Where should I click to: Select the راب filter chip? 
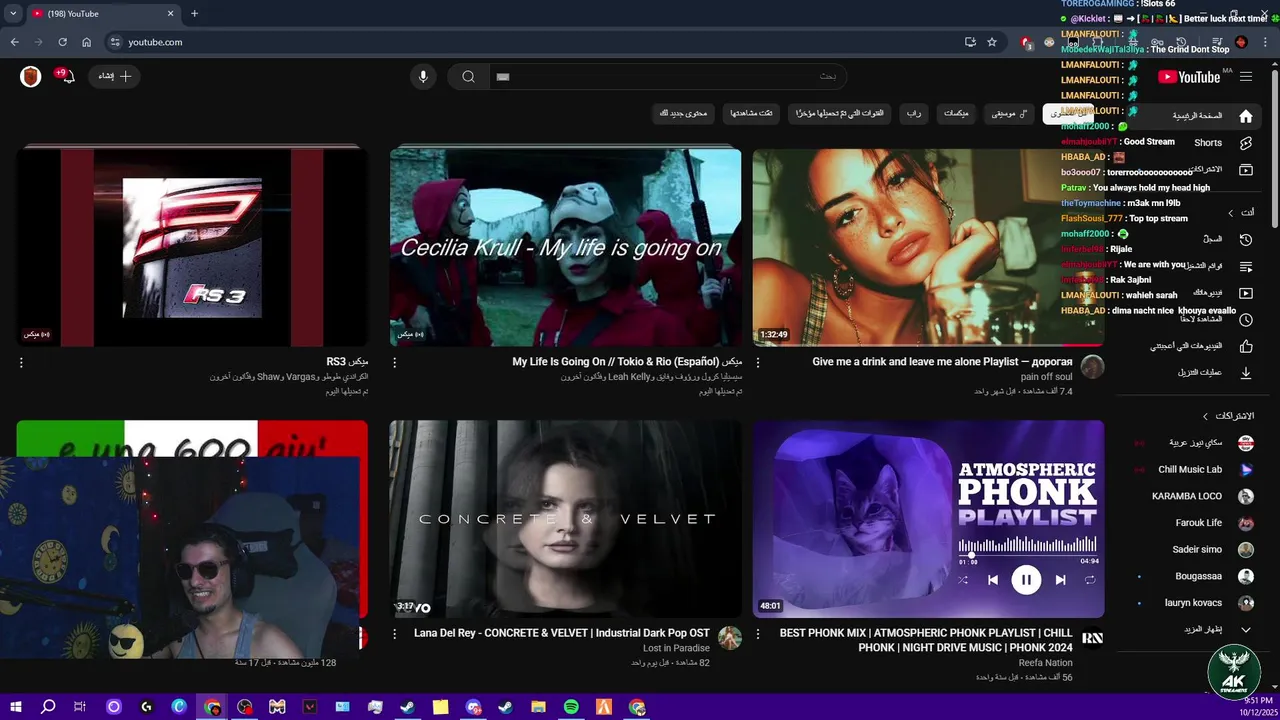click(913, 114)
